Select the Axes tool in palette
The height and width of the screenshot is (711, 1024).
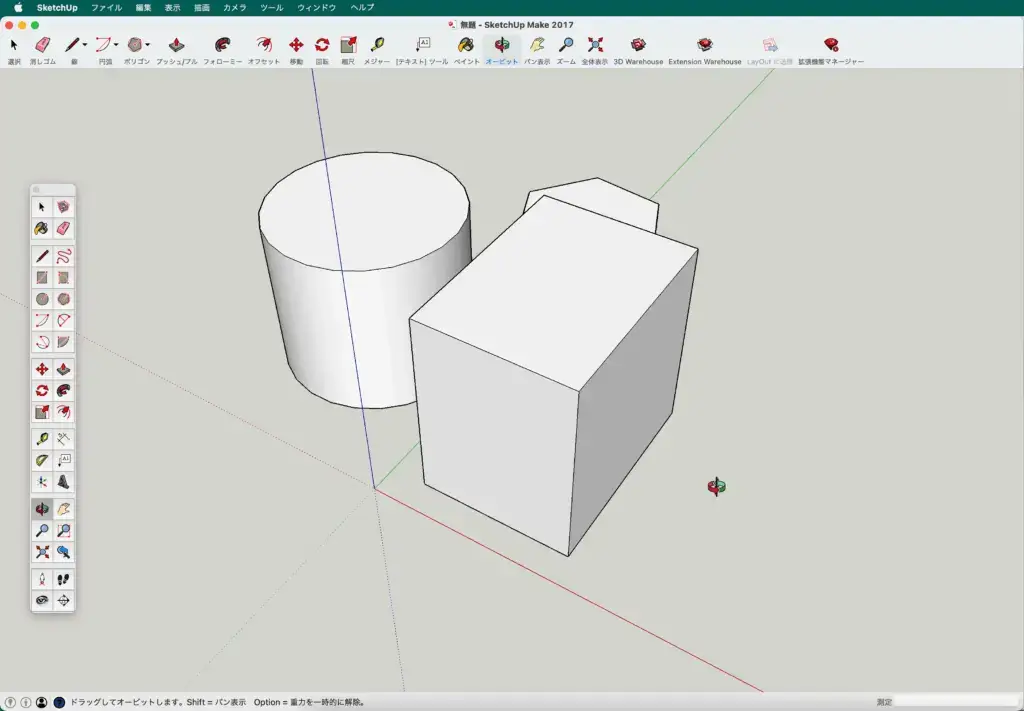tap(42, 482)
